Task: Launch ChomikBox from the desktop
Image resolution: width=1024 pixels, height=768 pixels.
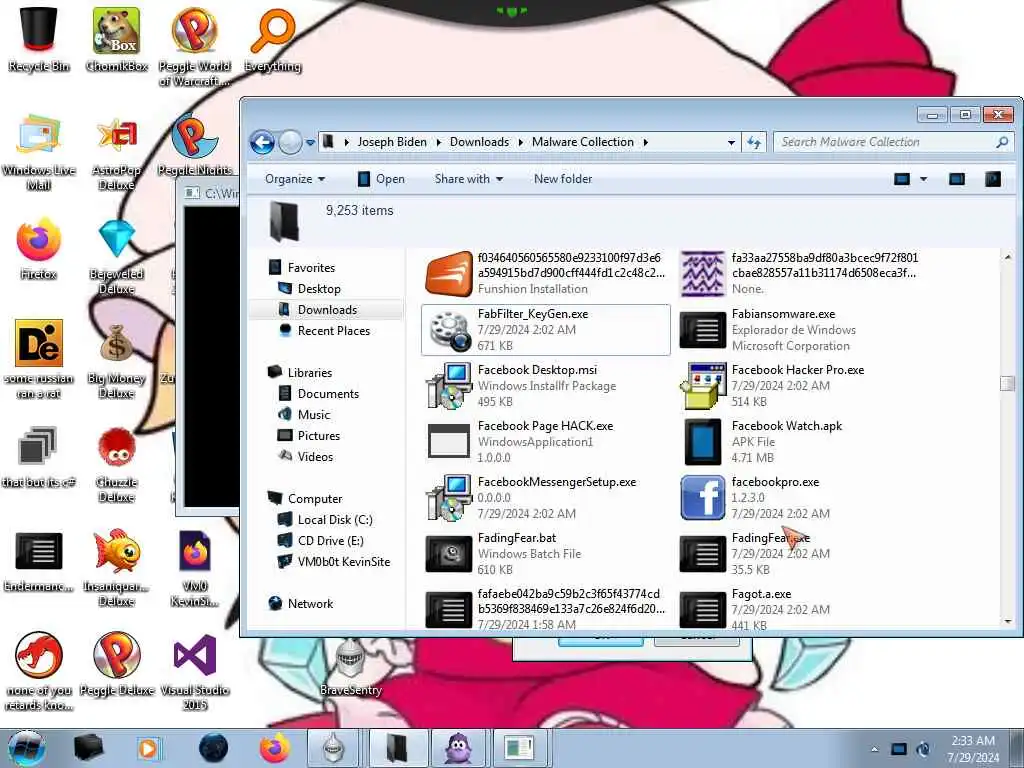Action: [x=116, y=39]
